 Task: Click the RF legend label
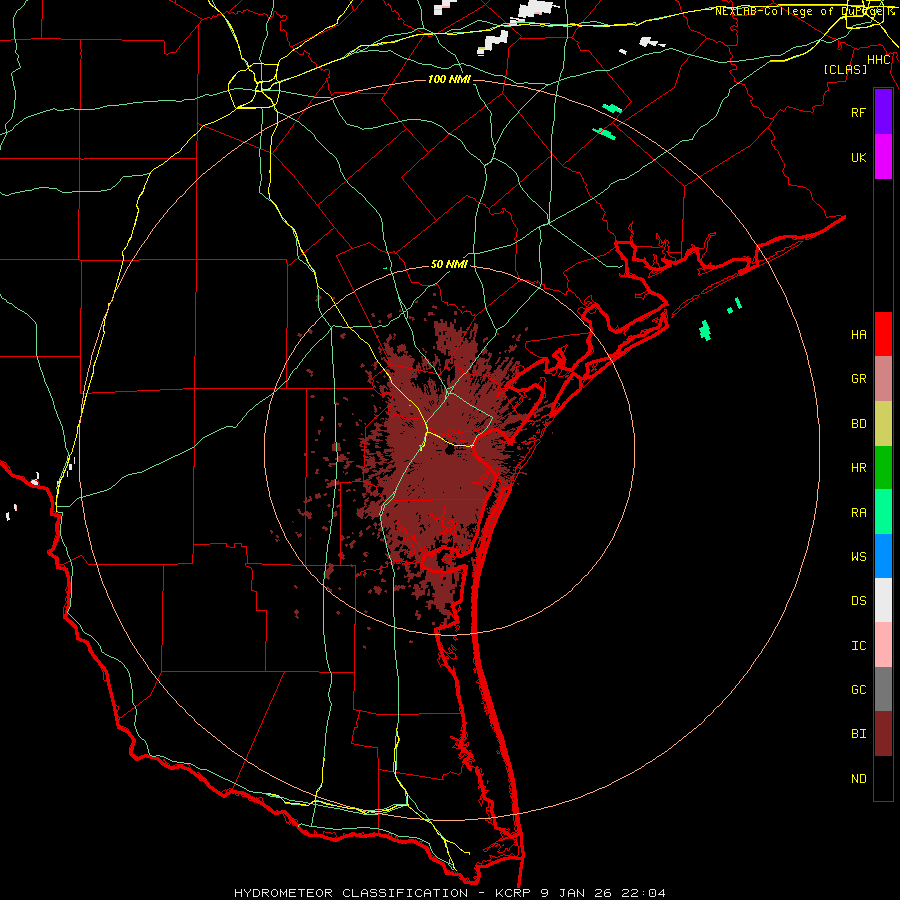pyautogui.click(x=858, y=112)
